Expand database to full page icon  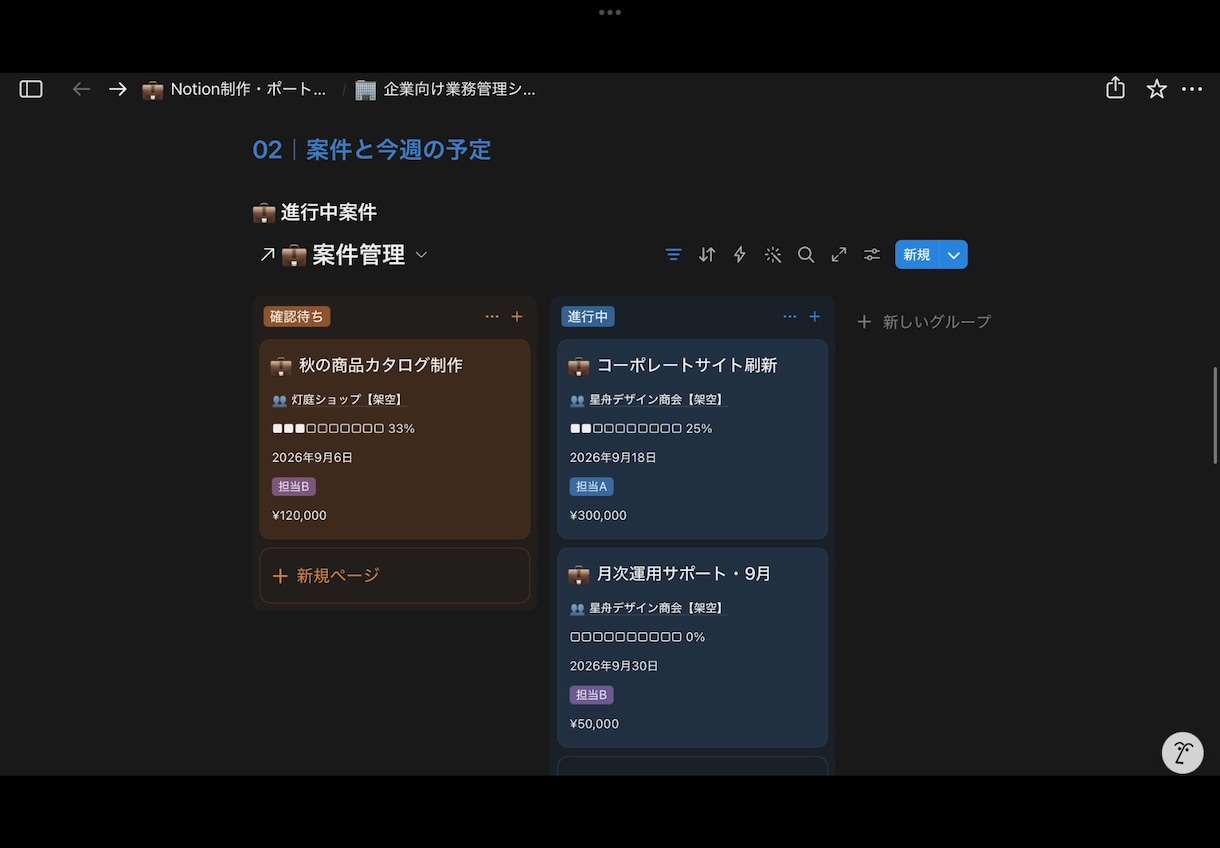[x=839, y=255]
